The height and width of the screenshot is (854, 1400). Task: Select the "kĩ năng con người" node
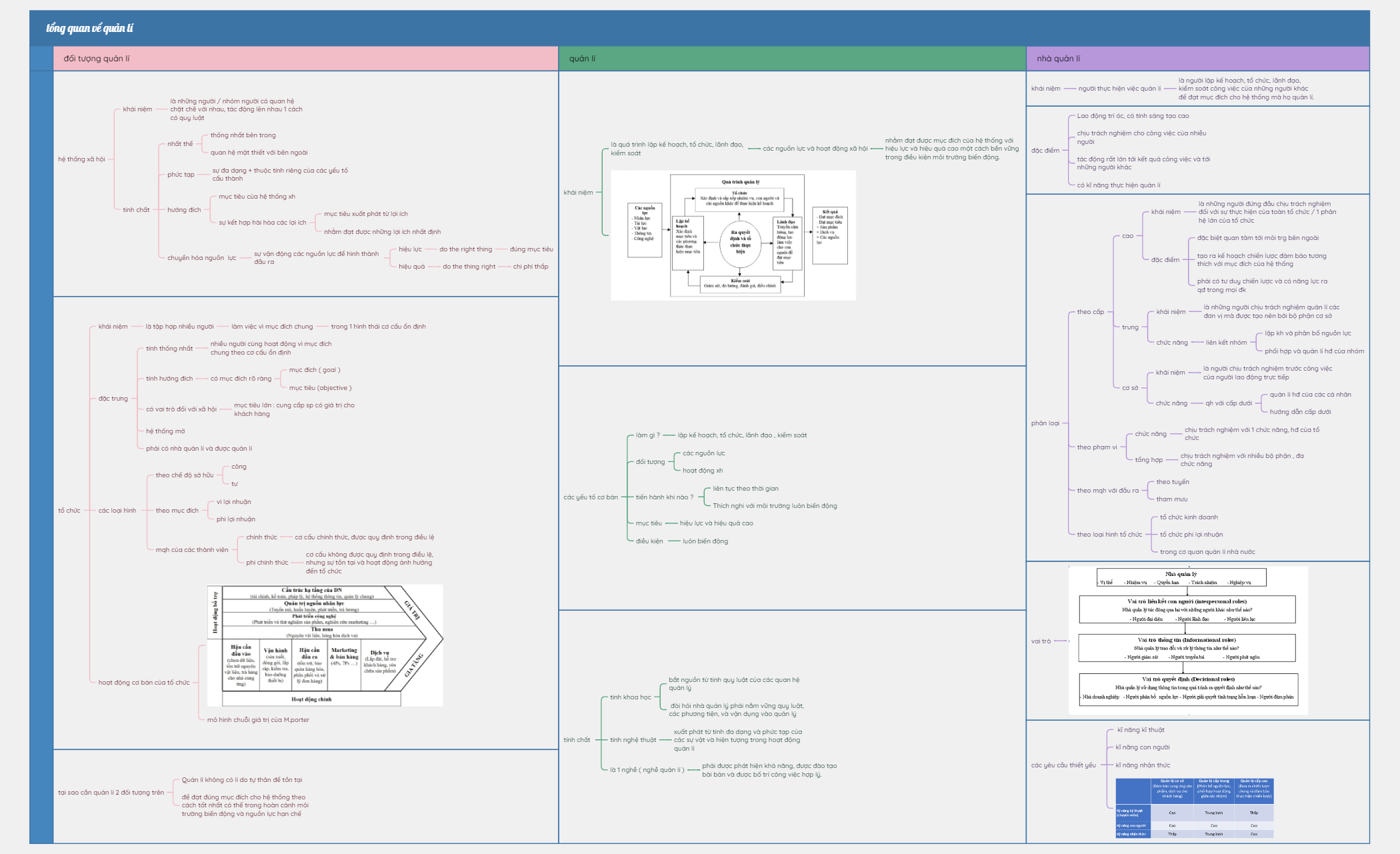pyautogui.click(x=1142, y=747)
